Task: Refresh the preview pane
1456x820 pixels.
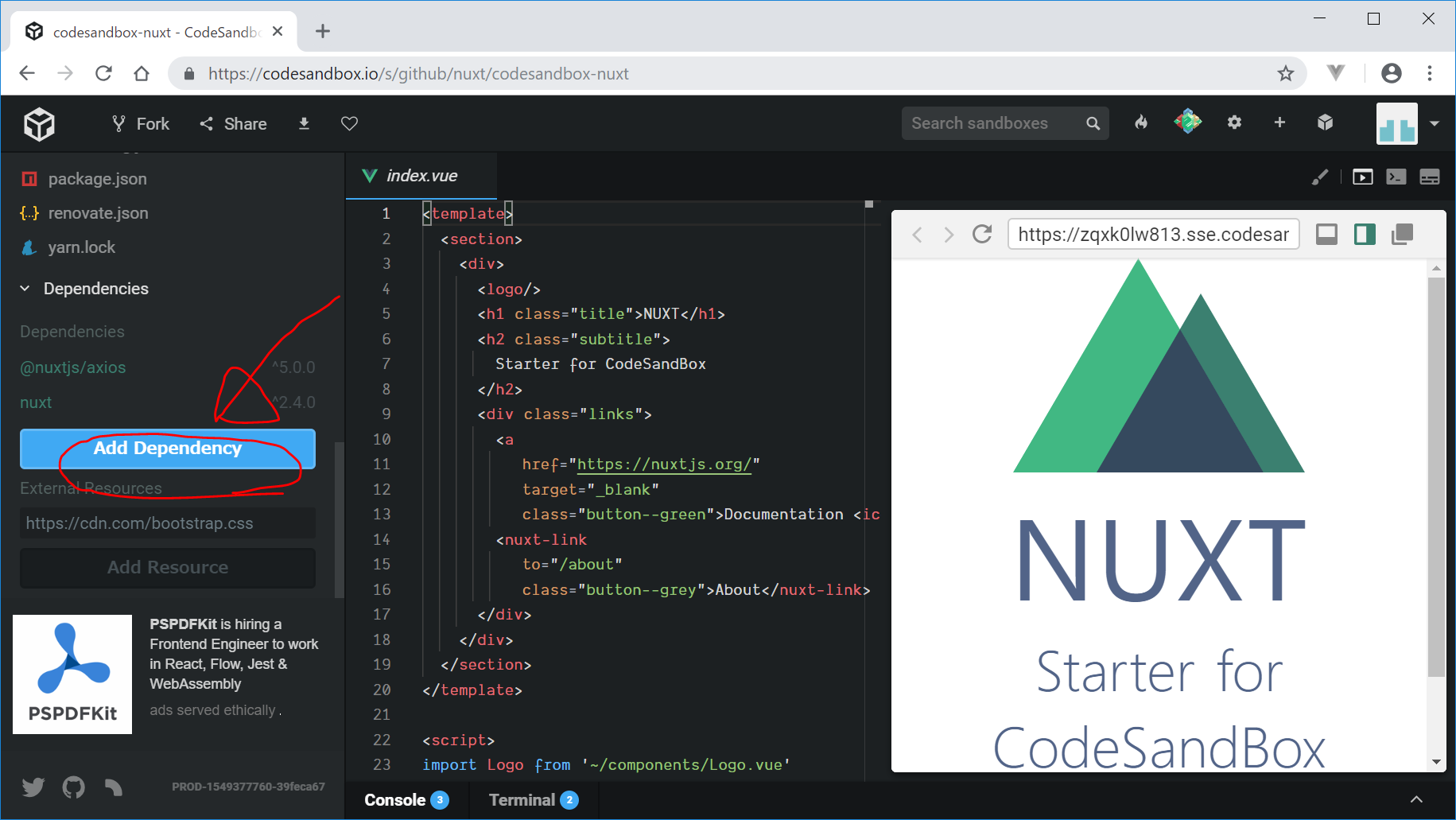Action: 982,234
